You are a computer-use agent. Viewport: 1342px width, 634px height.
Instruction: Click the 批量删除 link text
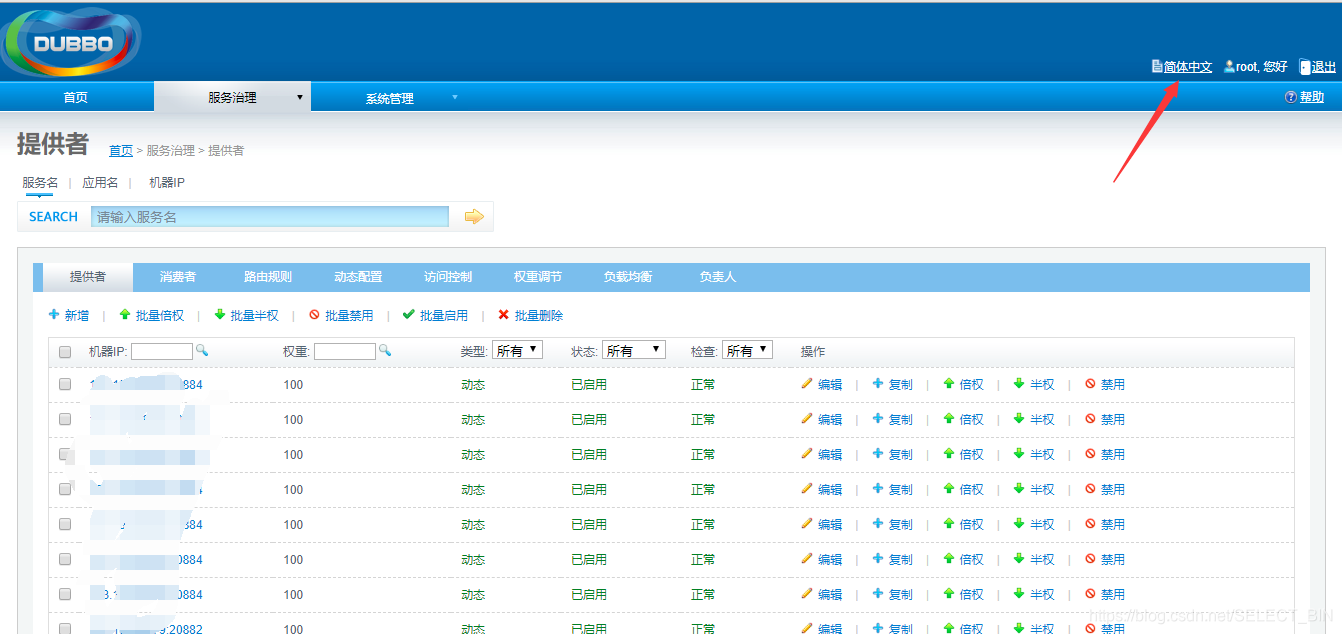(x=539, y=315)
